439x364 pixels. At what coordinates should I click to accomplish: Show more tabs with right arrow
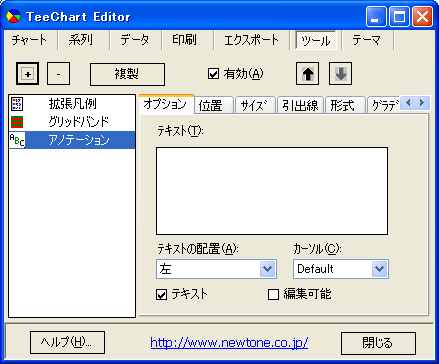coord(422,103)
